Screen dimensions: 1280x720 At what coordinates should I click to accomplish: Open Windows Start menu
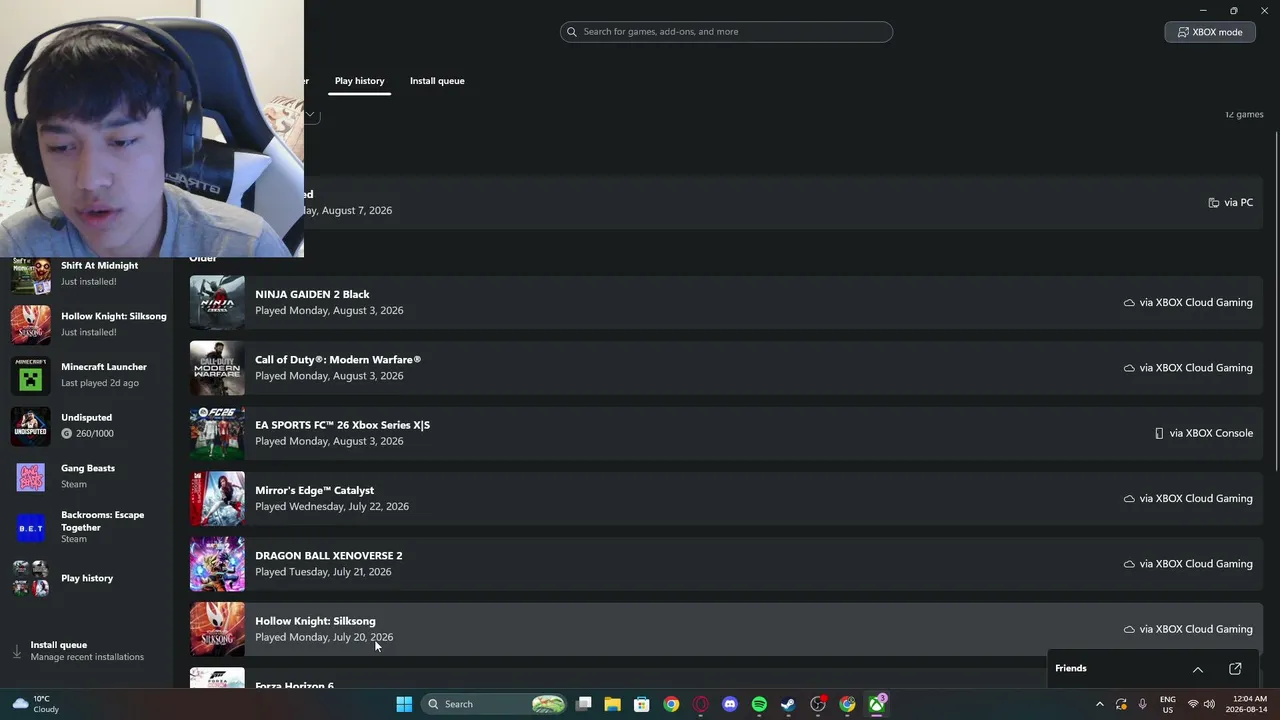coord(404,704)
